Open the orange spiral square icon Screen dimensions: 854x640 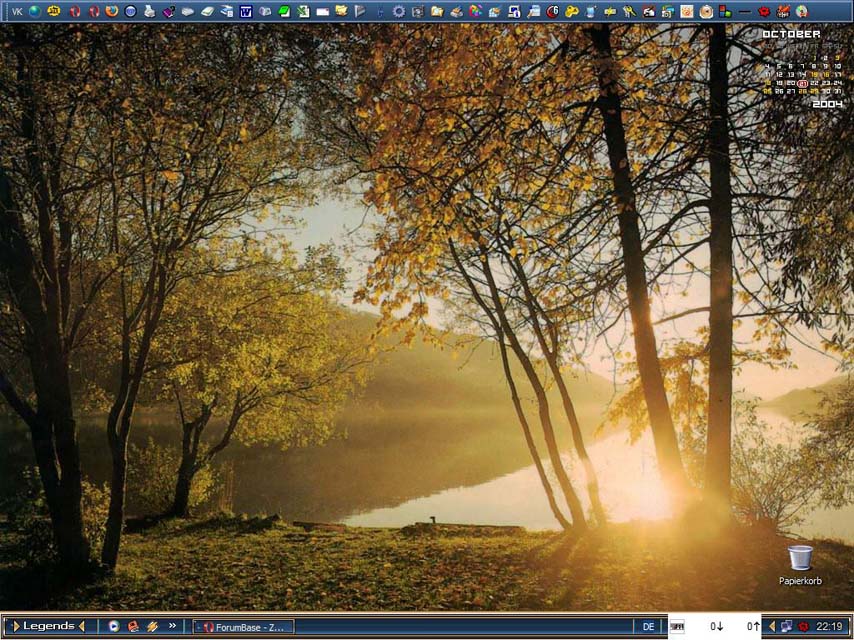(x=687, y=11)
